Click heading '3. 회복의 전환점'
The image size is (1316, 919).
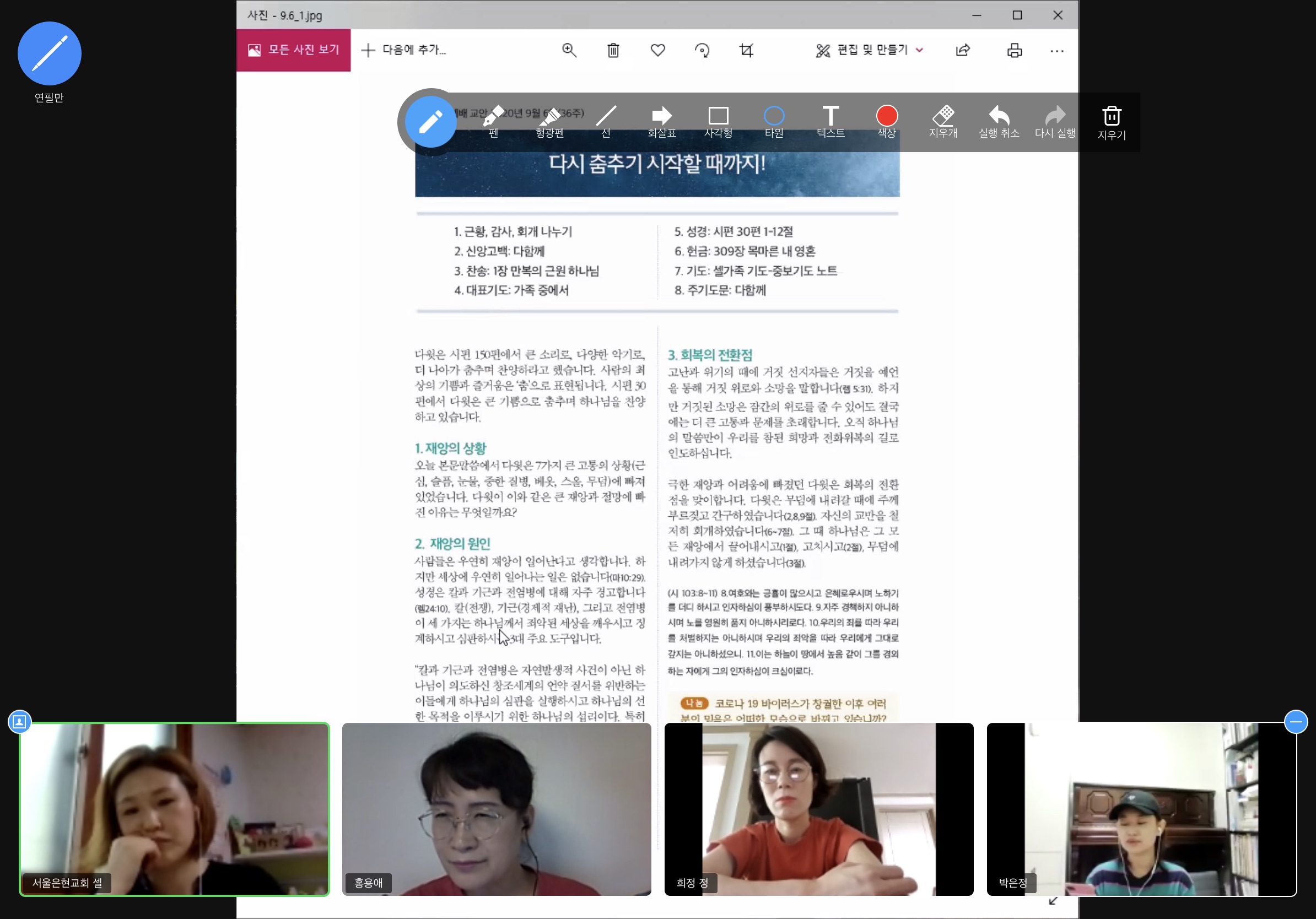710,355
